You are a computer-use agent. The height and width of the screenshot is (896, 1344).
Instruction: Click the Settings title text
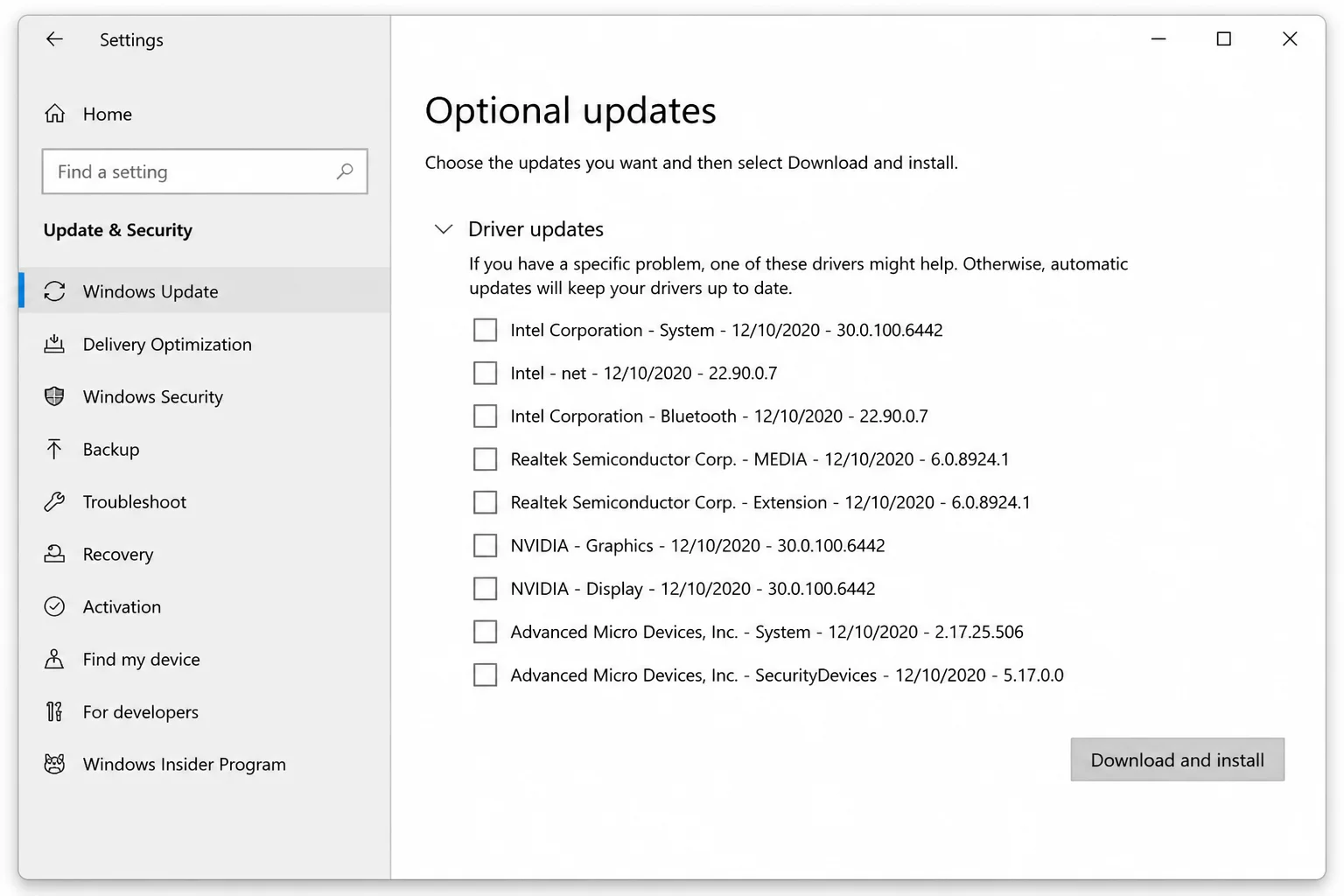coord(131,40)
